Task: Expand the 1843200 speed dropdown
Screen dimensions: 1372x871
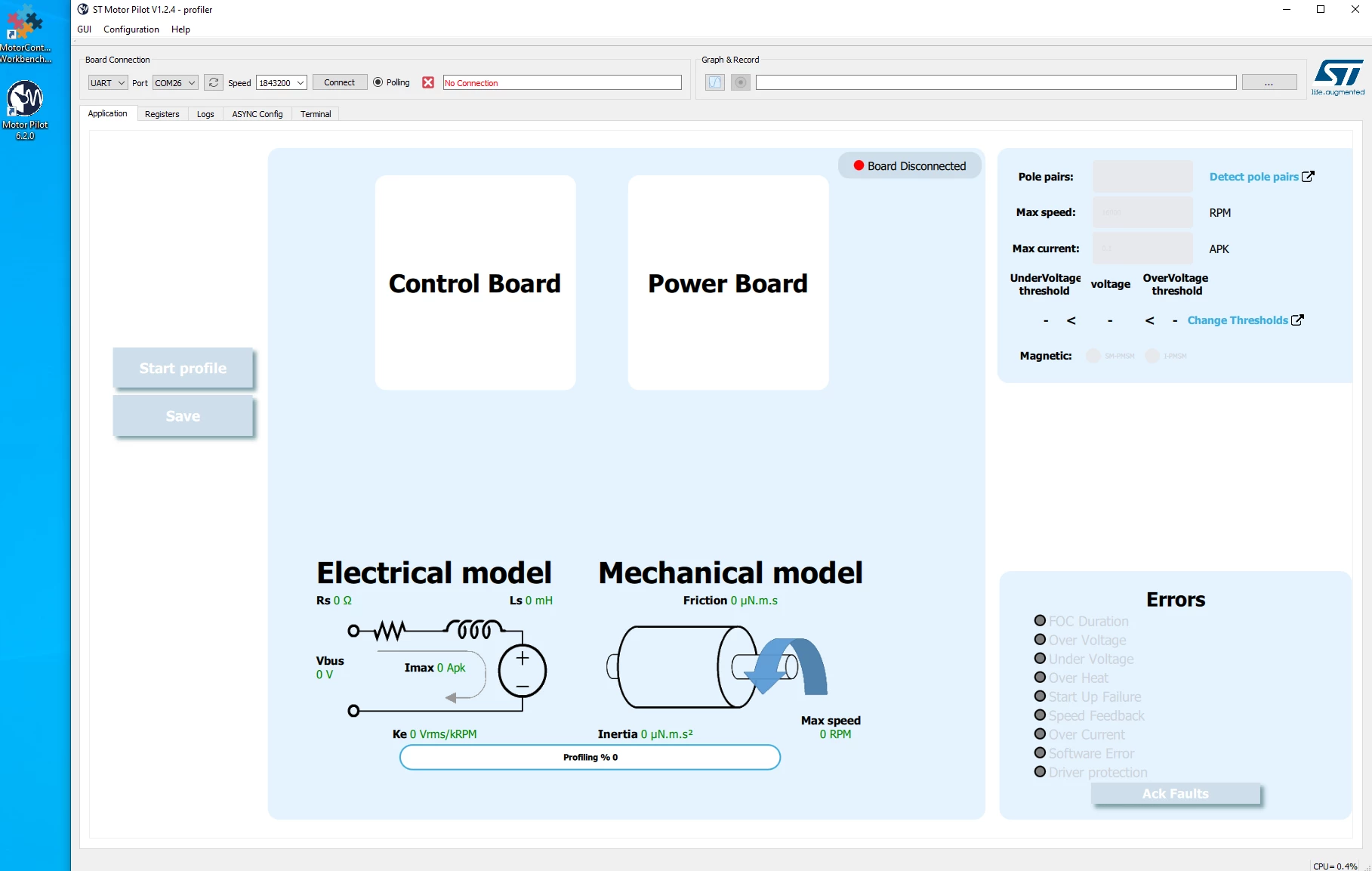Action: tap(282, 82)
